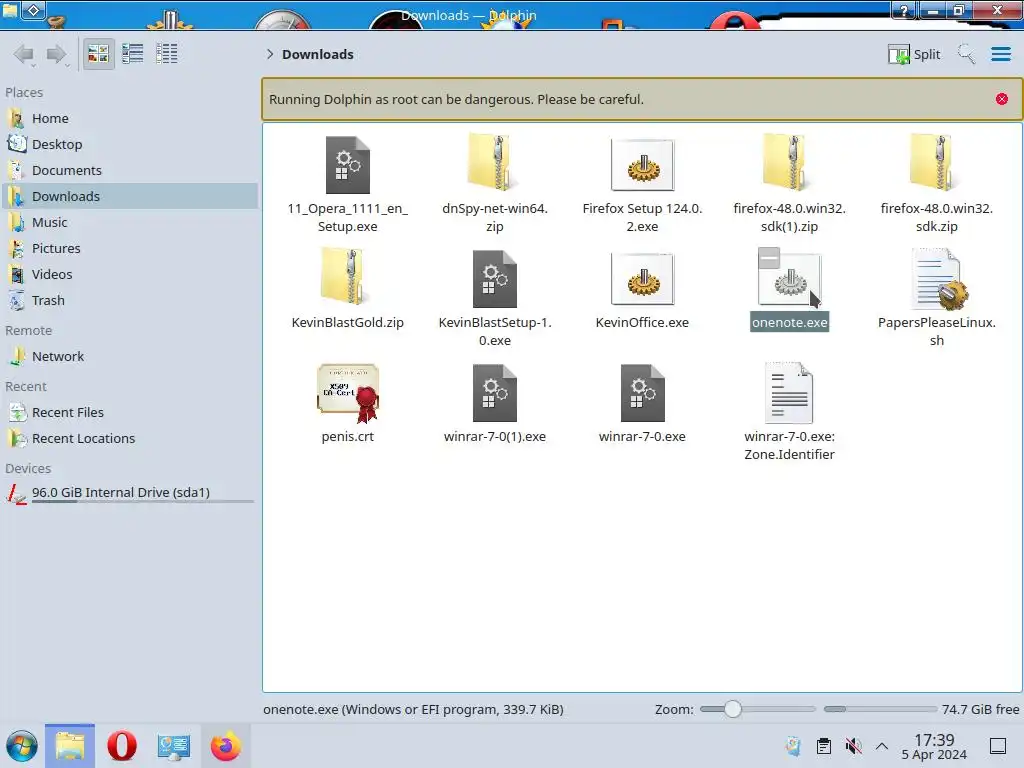Open the hamburger menu
The width and height of the screenshot is (1024, 768).
point(1001,54)
